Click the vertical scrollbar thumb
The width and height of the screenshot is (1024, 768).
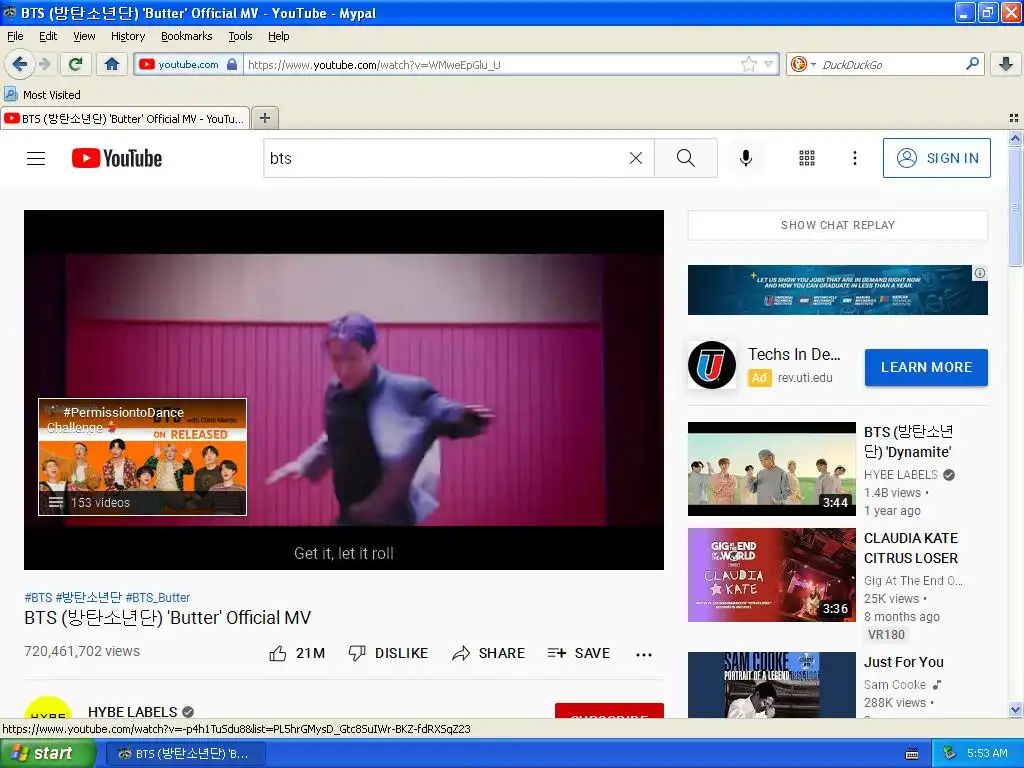(1015, 207)
